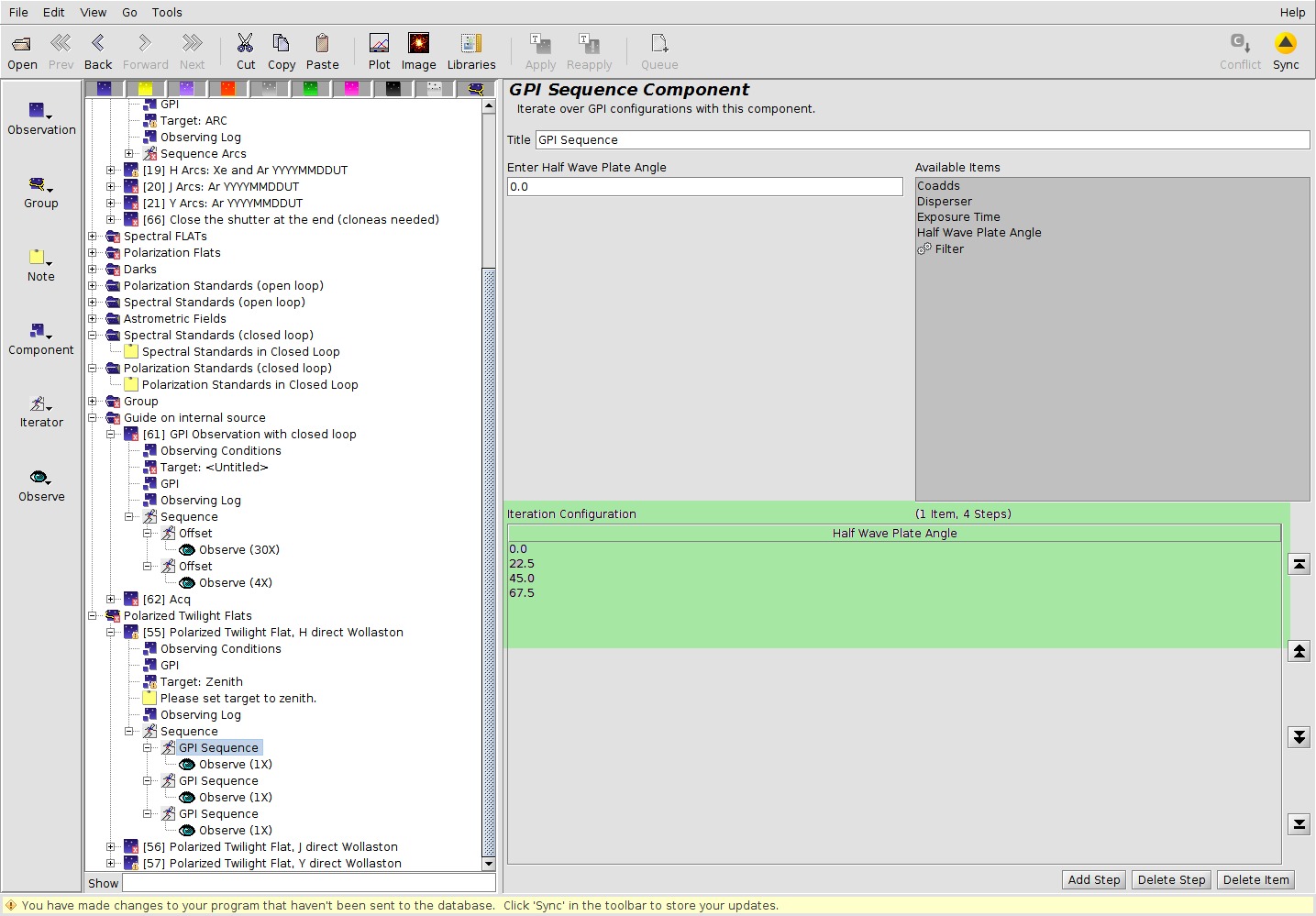This screenshot has width=1316, height=916.
Task: Click the Group sidebar icon
Action: (41, 184)
